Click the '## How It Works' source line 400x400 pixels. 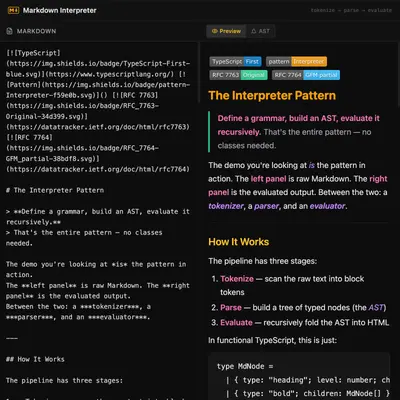[x=35, y=359]
